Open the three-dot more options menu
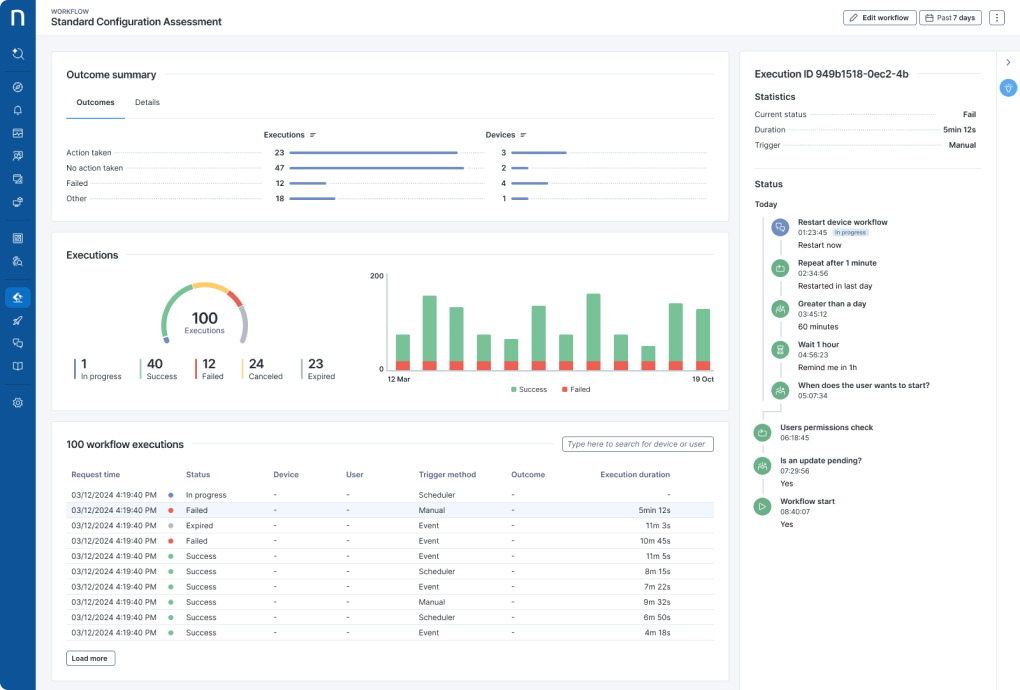Image resolution: width=1020 pixels, height=690 pixels. pyautogui.click(x=996, y=18)
